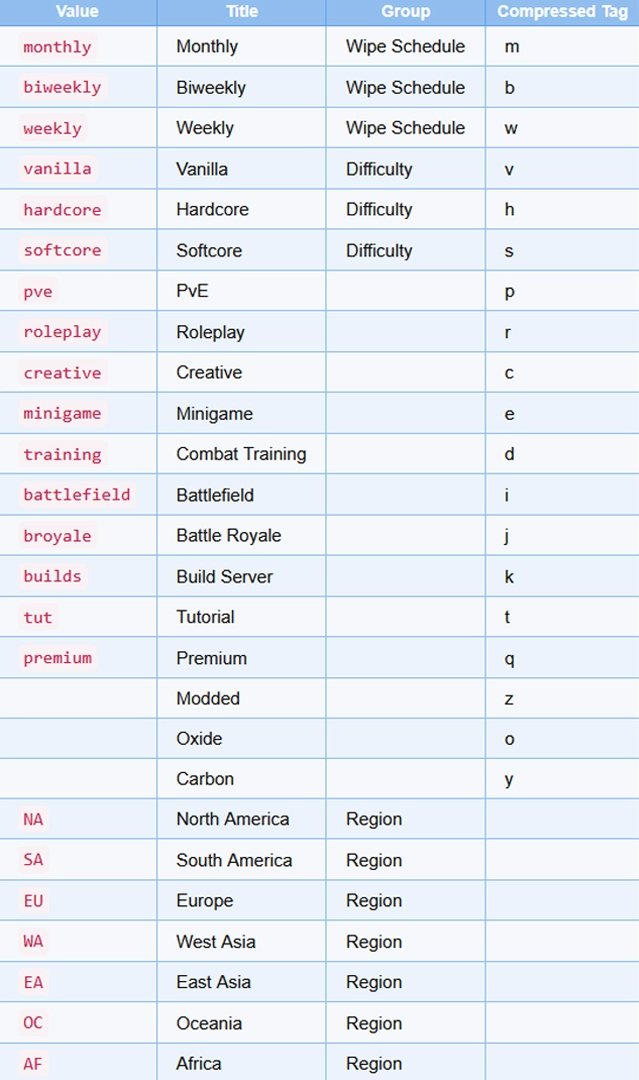639x1080 pixels.
Task: Click the Compressed Tag column header
Action: click(x=562, y=12)
